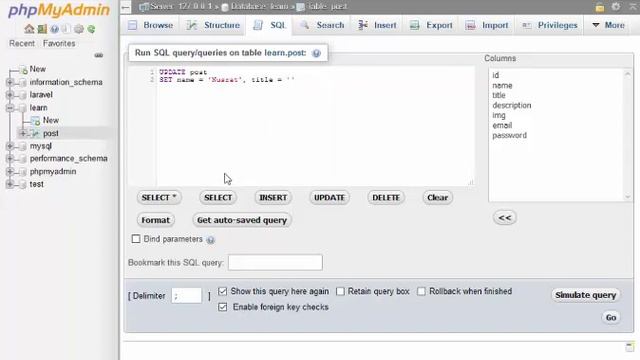The width and height of the screenshot is (640, 360).
Task: Click in the SQL query editor
Action: (x=302, y=126)
